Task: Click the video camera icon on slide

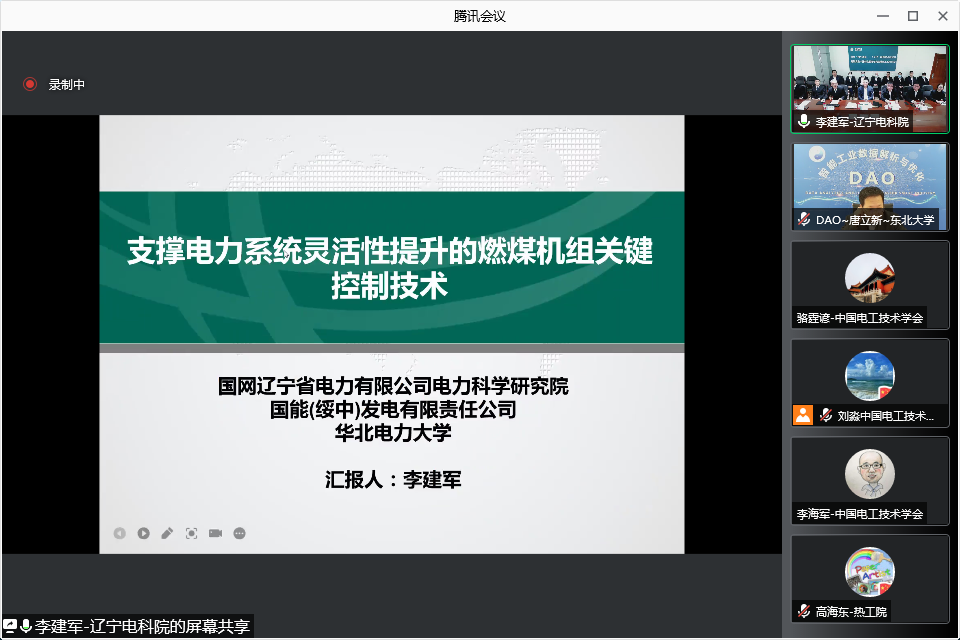Action: tap(215, 533)
